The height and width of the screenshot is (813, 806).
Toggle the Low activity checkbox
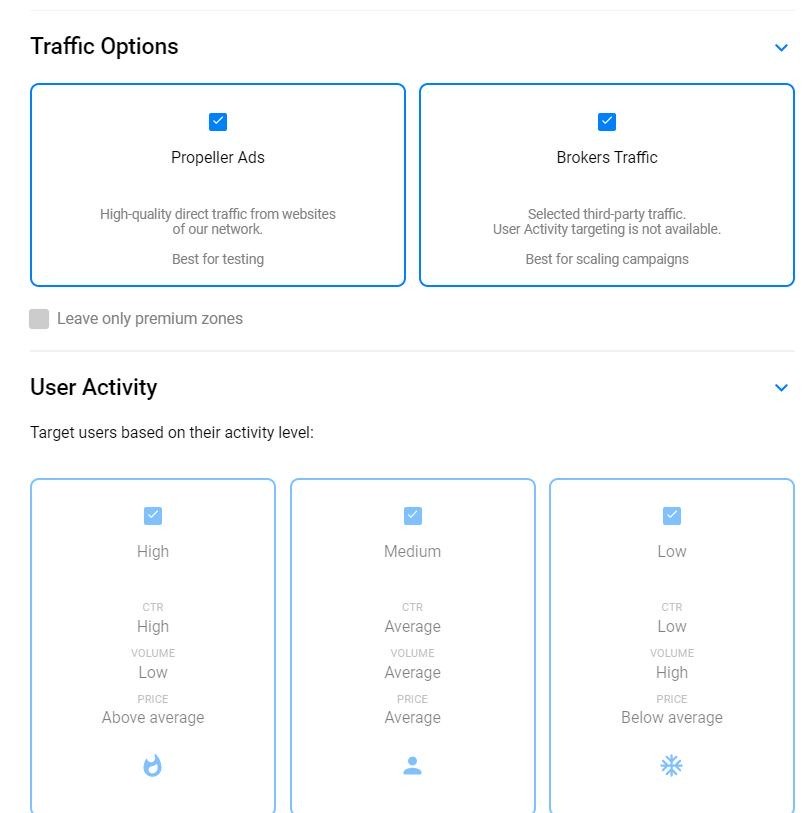[672, 516]
